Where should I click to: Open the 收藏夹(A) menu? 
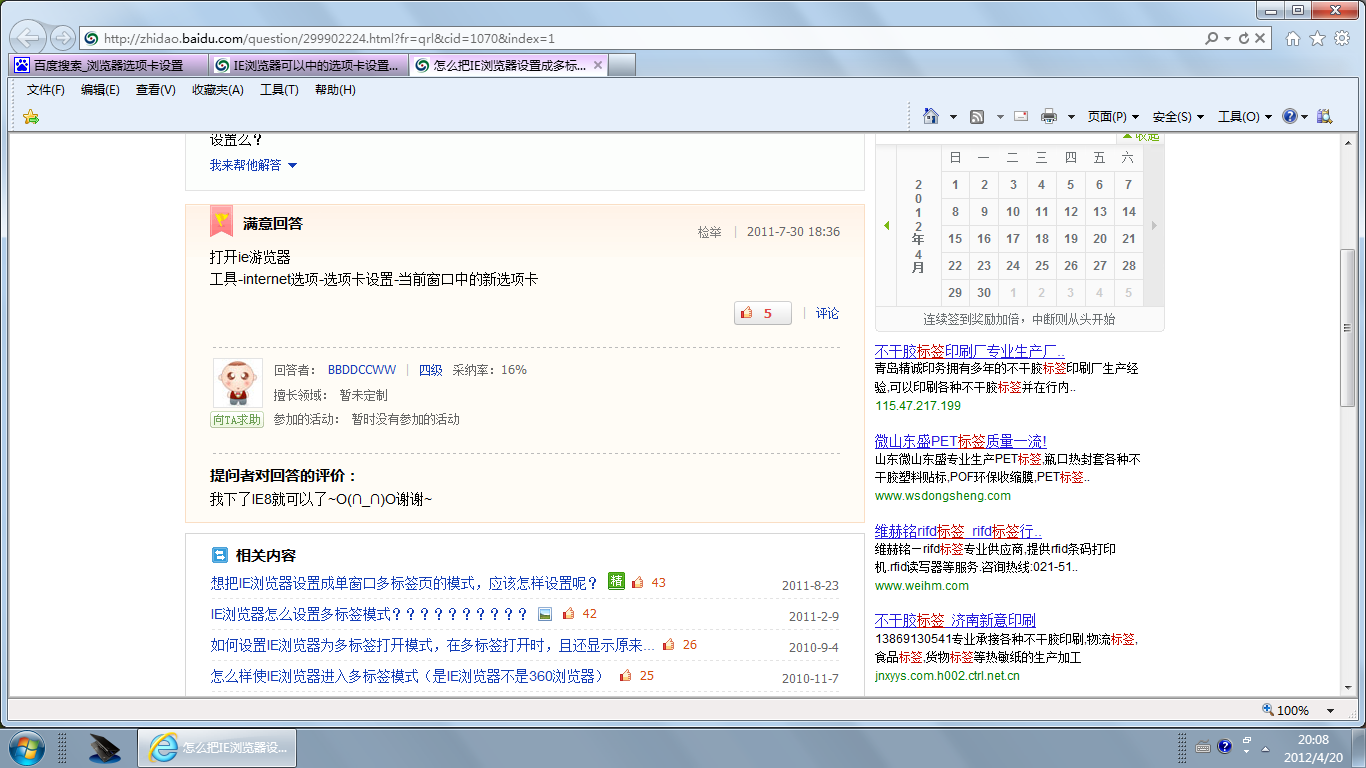coord(217,90)
